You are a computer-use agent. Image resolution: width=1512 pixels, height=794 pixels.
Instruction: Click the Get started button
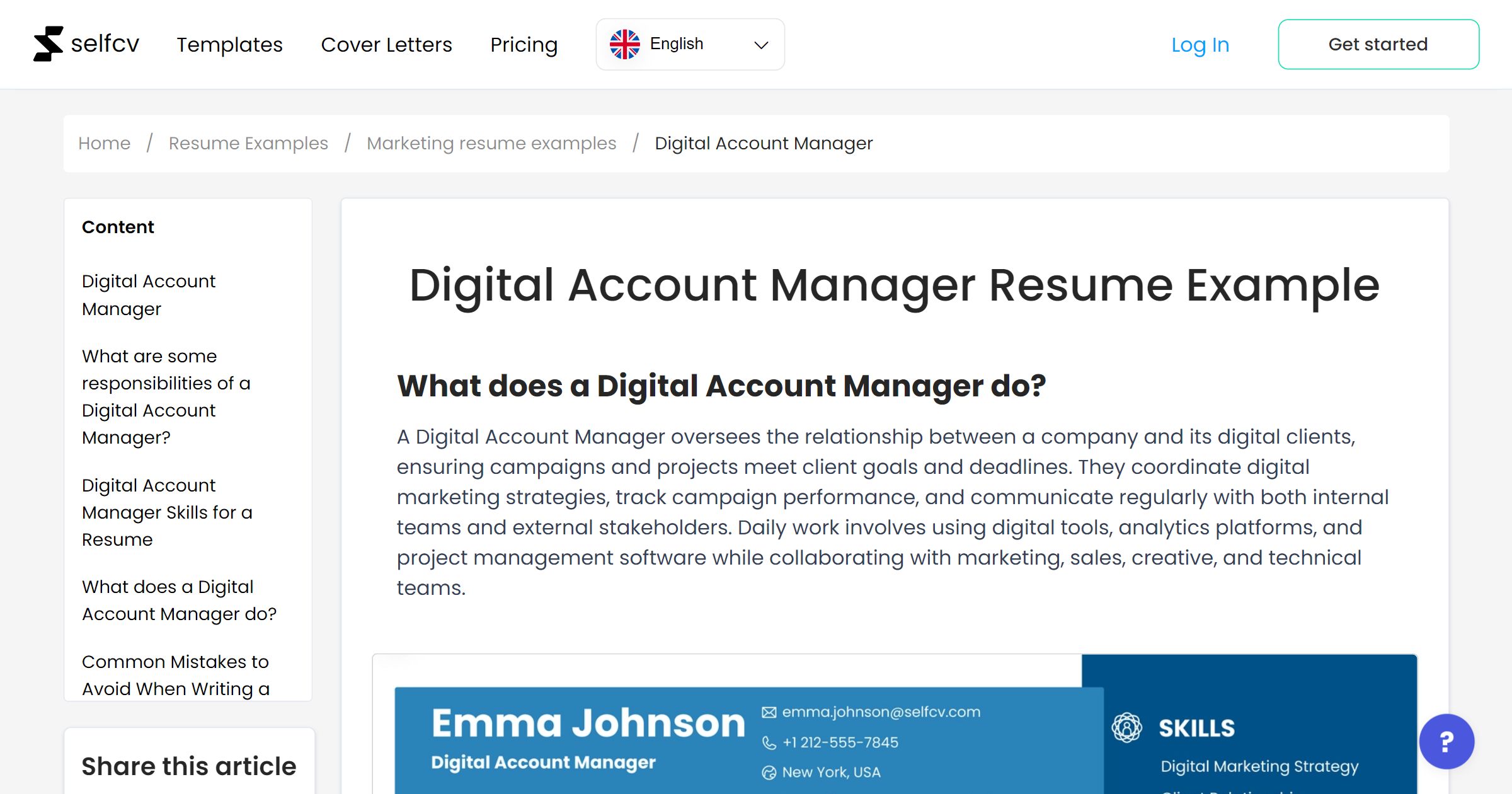pyautogui.click(x=1378, y=44)
